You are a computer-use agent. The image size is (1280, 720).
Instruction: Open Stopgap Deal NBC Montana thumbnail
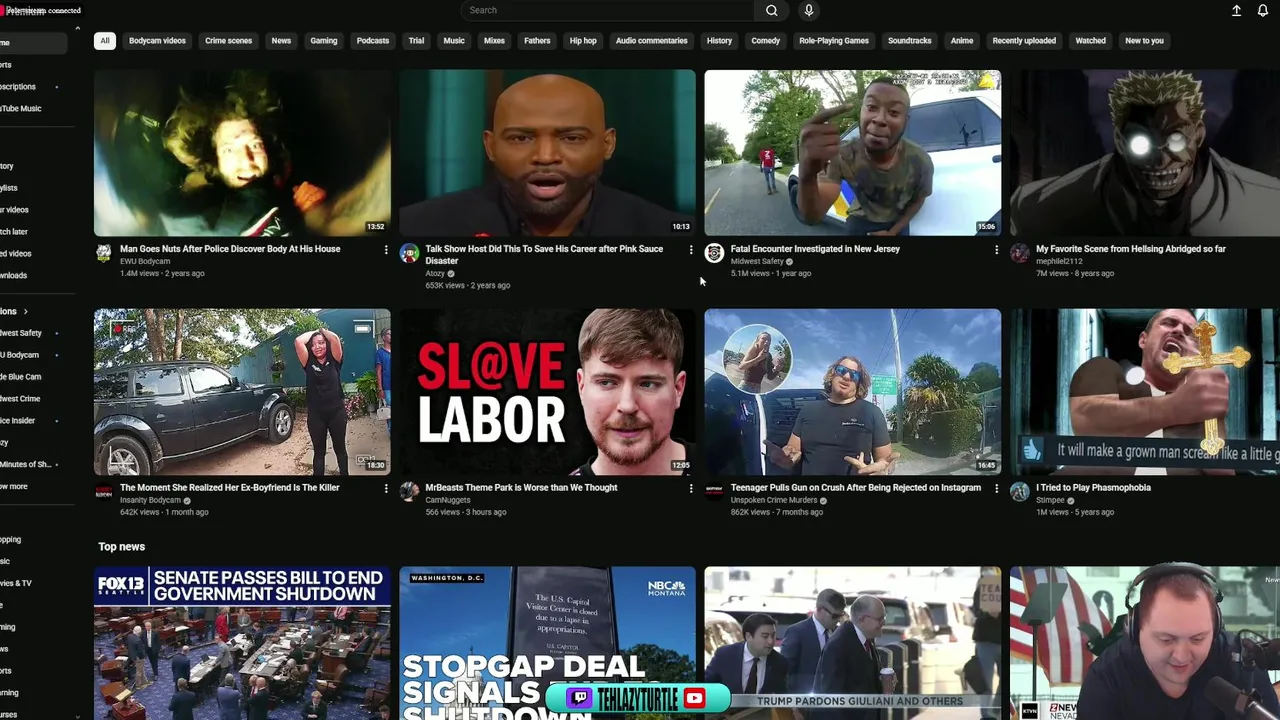547,643
